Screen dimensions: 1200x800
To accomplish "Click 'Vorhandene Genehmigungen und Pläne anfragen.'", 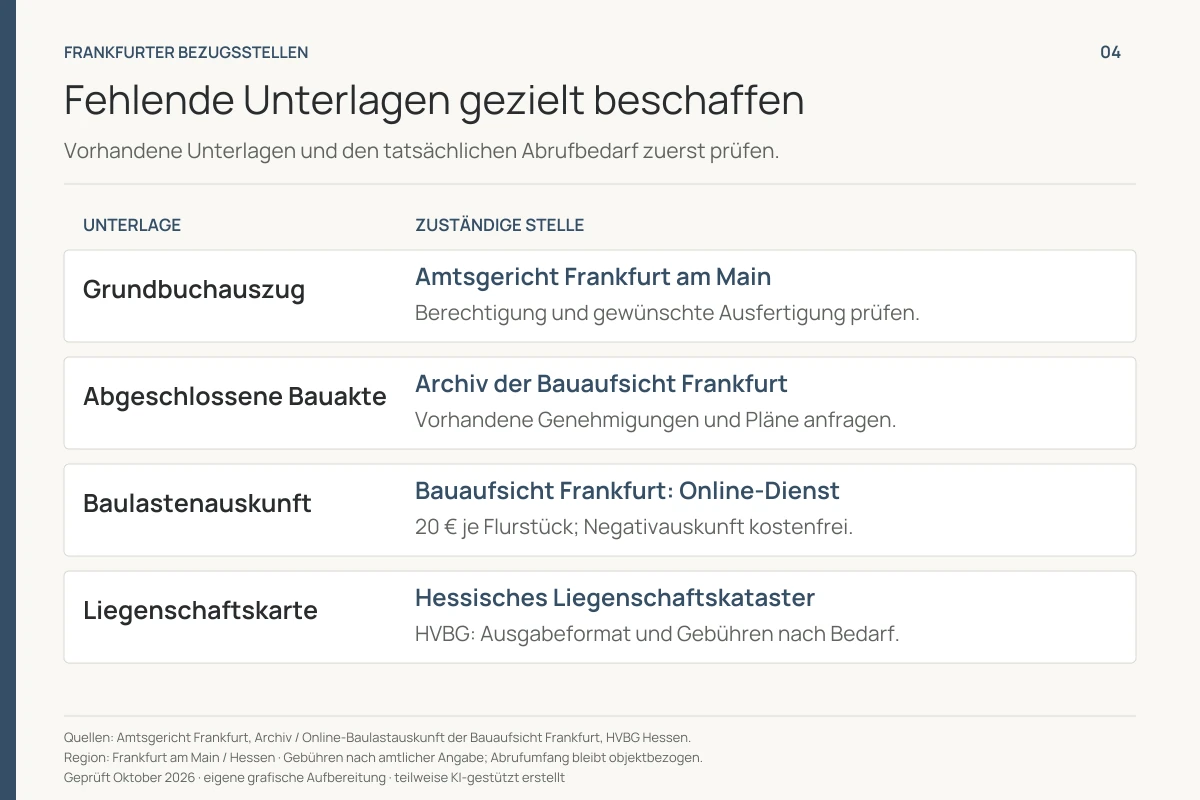I will 655,420.
